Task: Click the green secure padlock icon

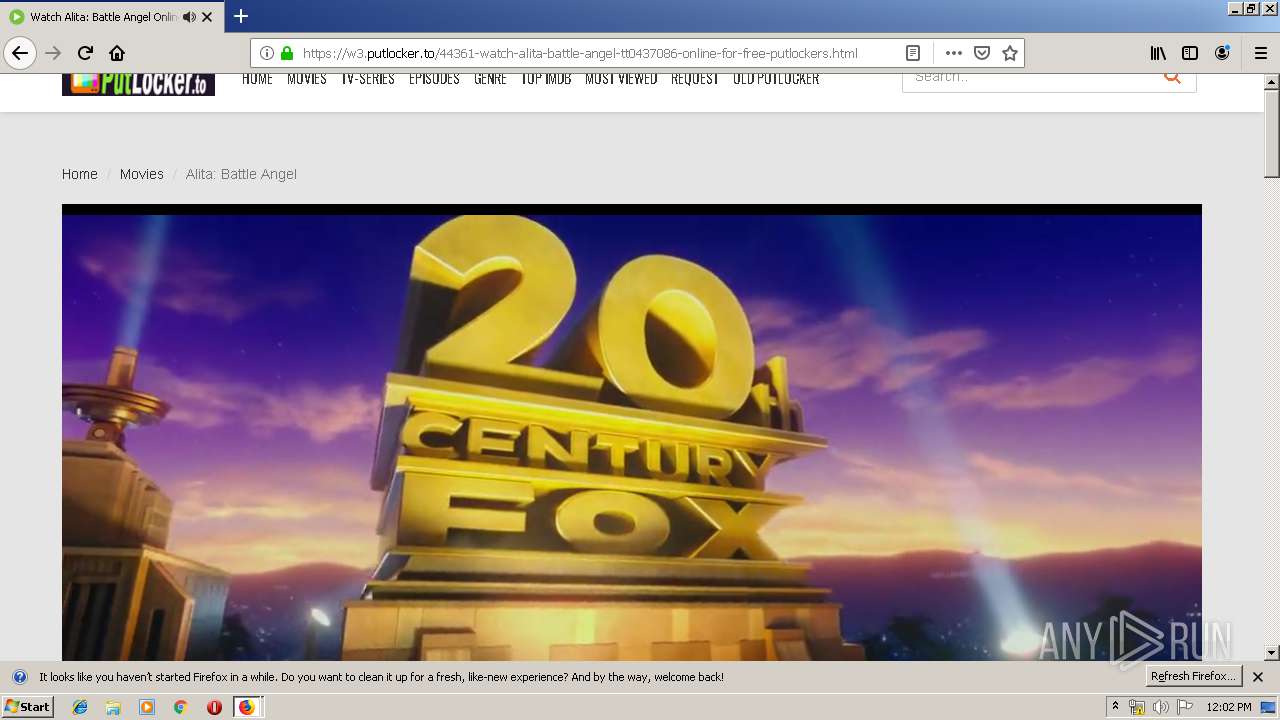Action: (x=287, y=53)
